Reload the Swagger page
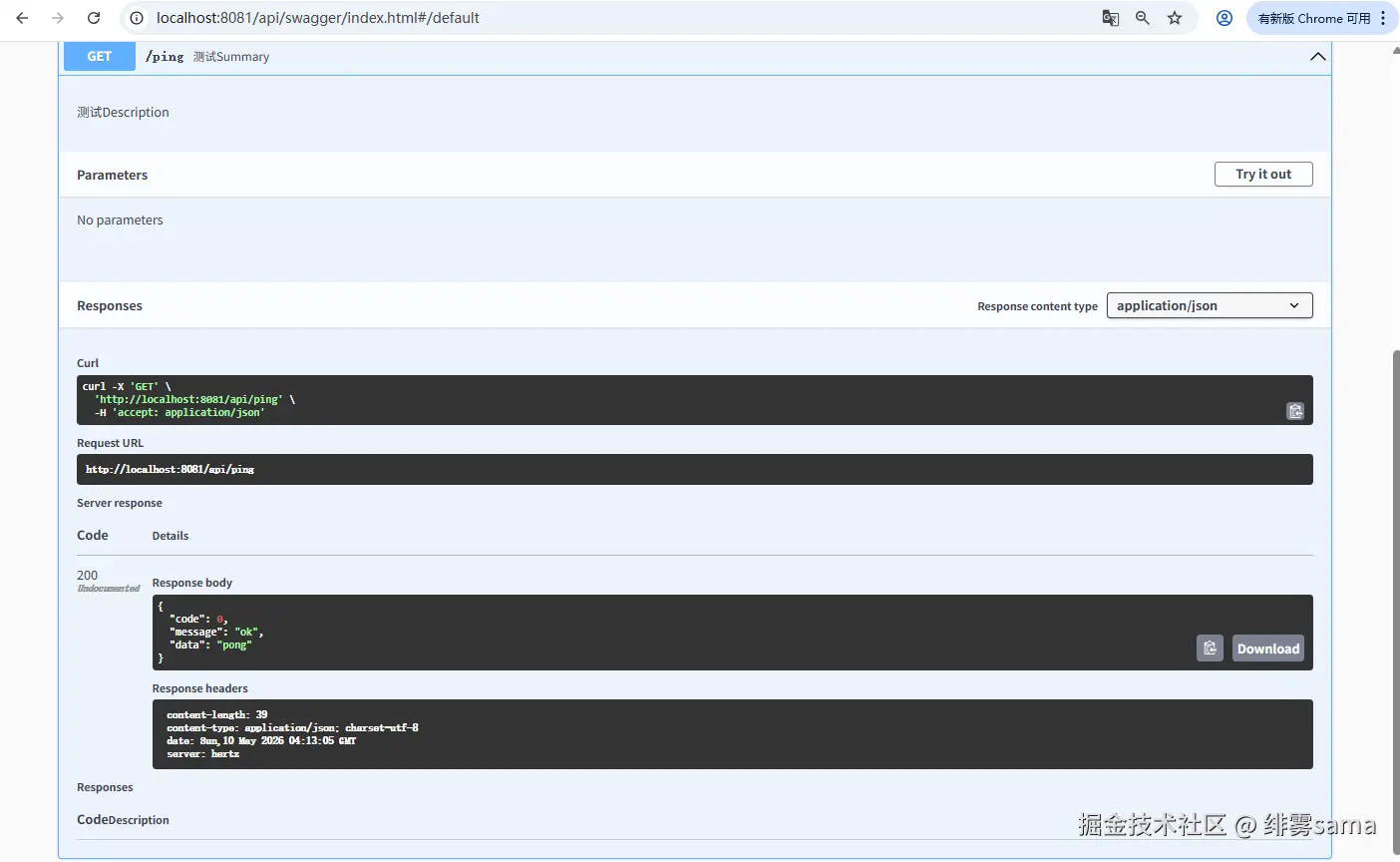 [x=94, y=18]
